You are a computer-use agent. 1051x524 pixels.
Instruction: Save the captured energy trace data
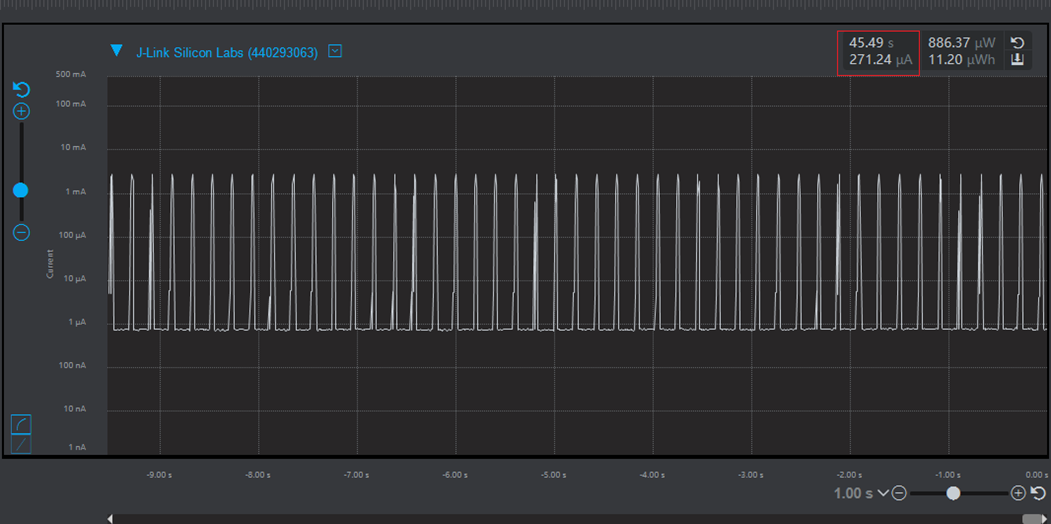[1017, 60]
